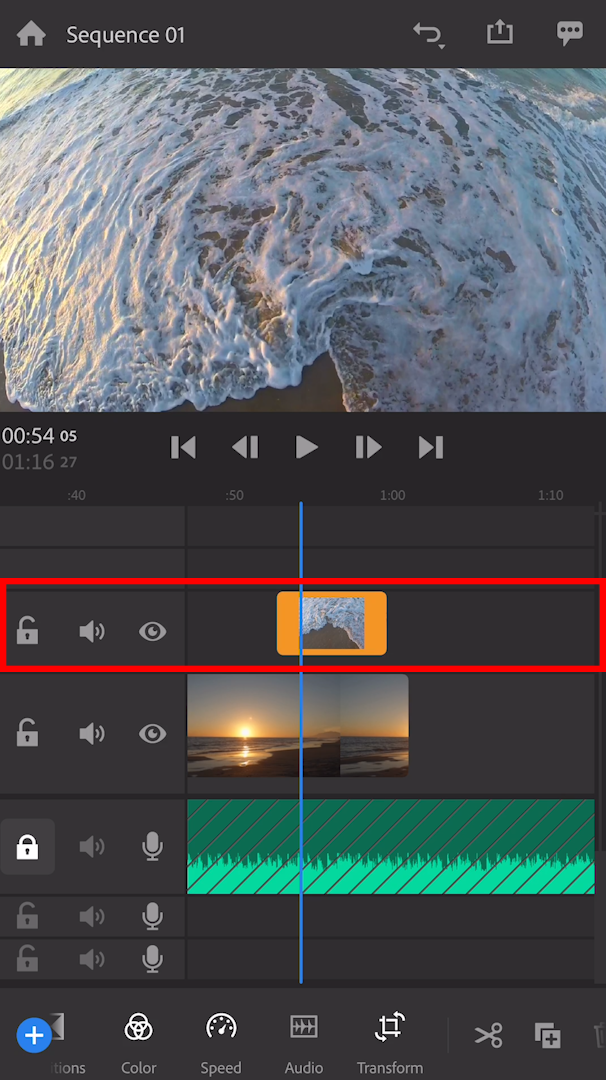The image size is (606, 1080).
Task: Open the share/export icon
Action: pyautogui.click(x=500, y=32)
